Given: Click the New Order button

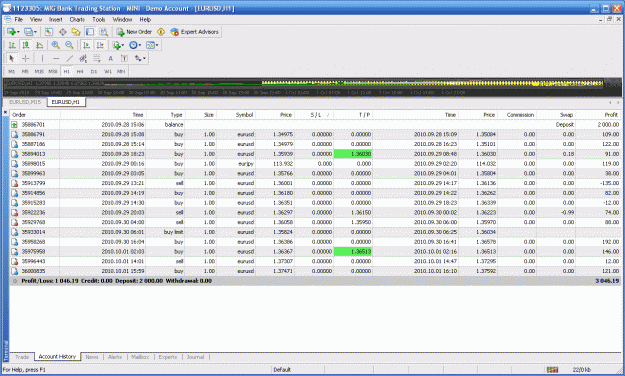Looking at the screenshot, I should pos(134,32).
